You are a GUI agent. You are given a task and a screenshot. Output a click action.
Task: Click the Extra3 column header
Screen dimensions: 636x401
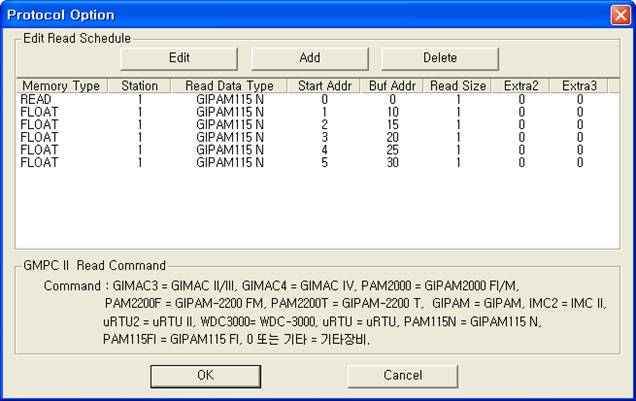[579, 86]
